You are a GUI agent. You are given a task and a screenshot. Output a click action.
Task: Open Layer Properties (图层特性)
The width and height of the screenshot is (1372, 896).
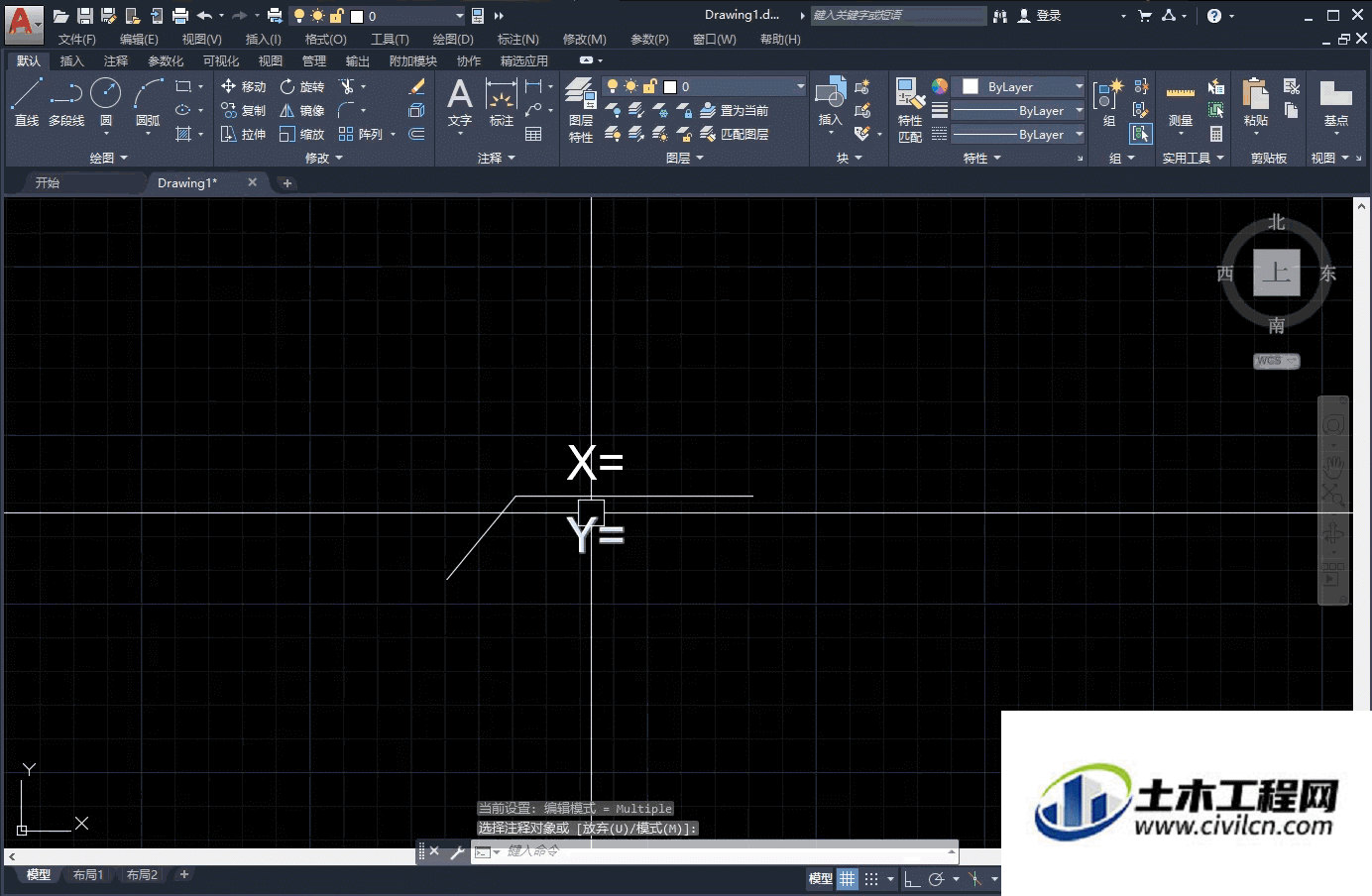pos(581,109)
